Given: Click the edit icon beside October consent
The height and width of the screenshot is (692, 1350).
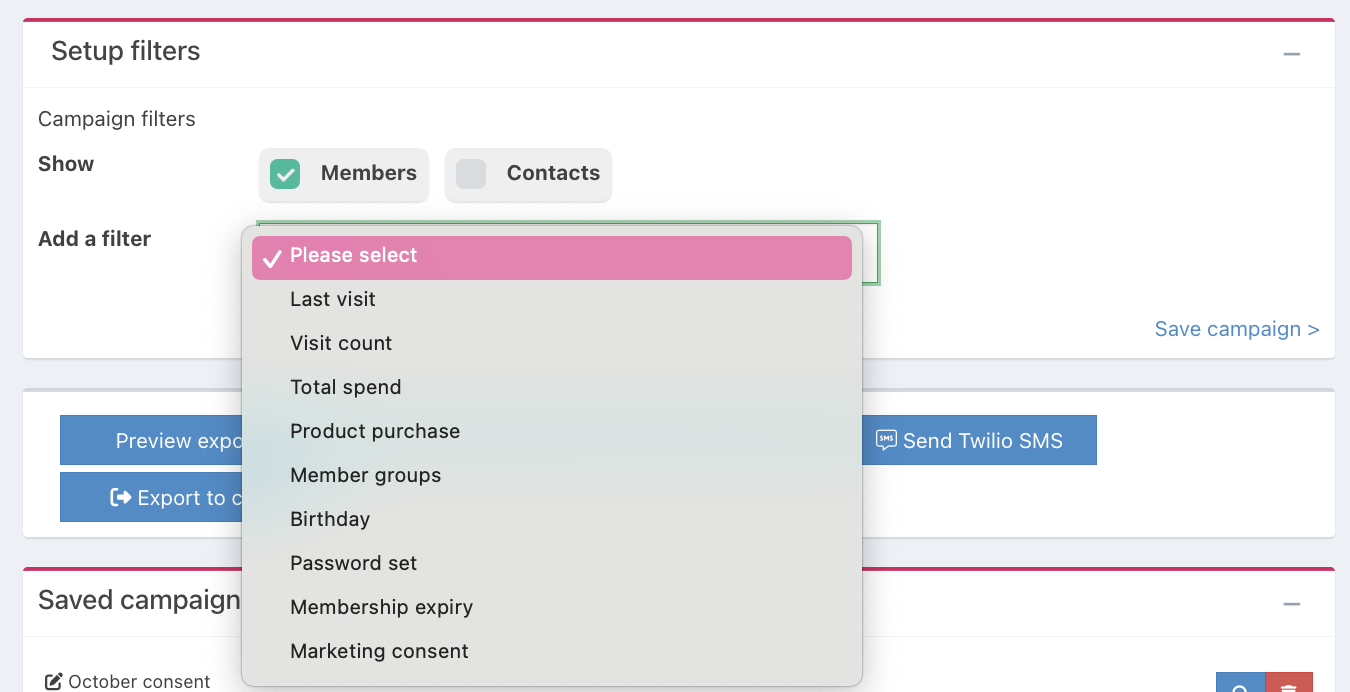Looking at the screenshot, I should click(54, 682).
